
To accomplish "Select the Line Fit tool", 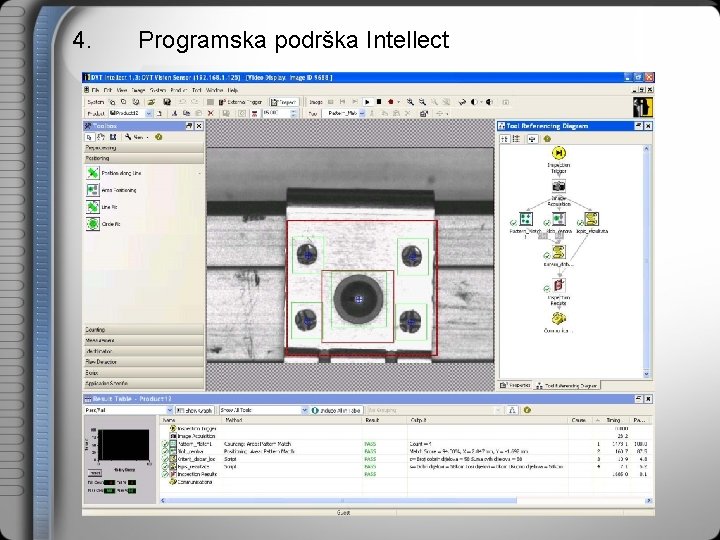I will pyautogui.click(x=102, y=207).
